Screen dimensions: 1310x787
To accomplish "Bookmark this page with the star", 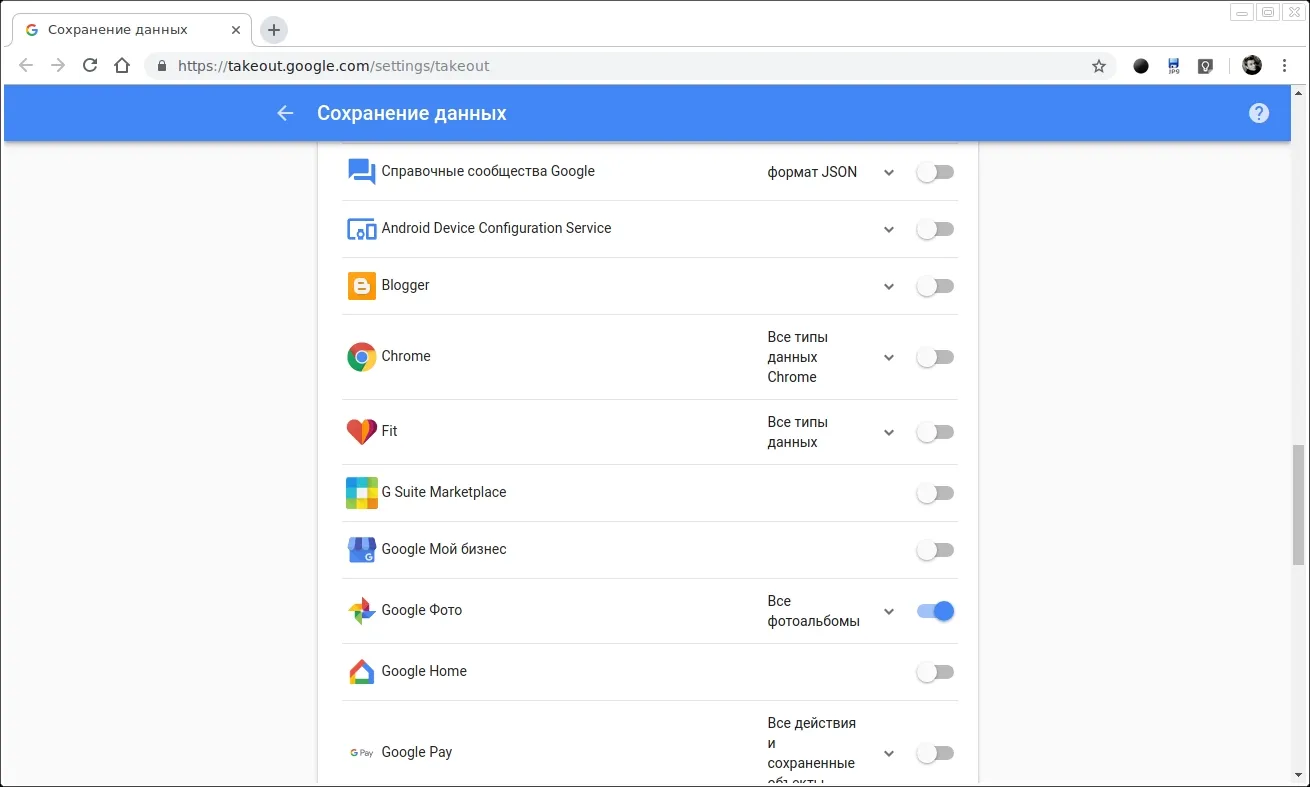I will click(x=1099, y=66).
